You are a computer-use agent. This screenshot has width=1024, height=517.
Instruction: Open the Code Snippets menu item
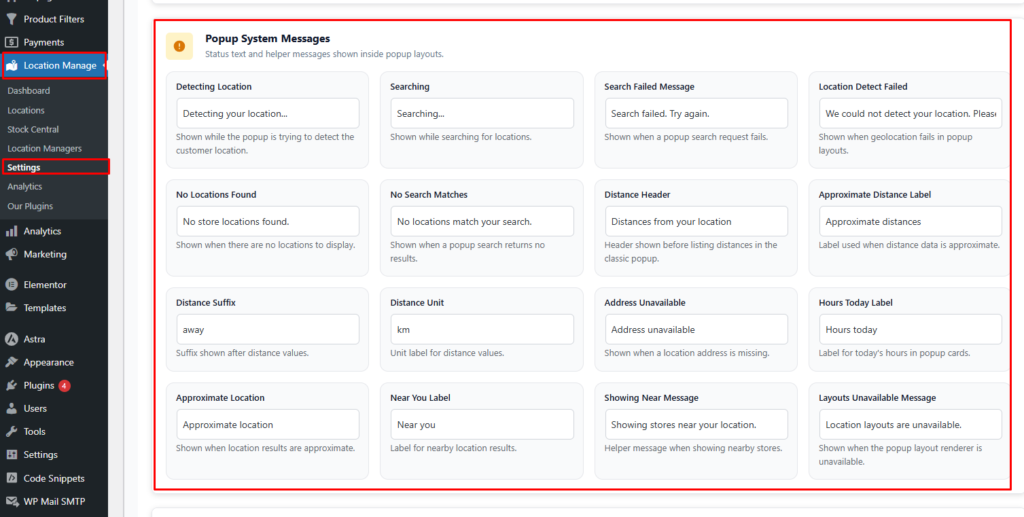[54, 478]
